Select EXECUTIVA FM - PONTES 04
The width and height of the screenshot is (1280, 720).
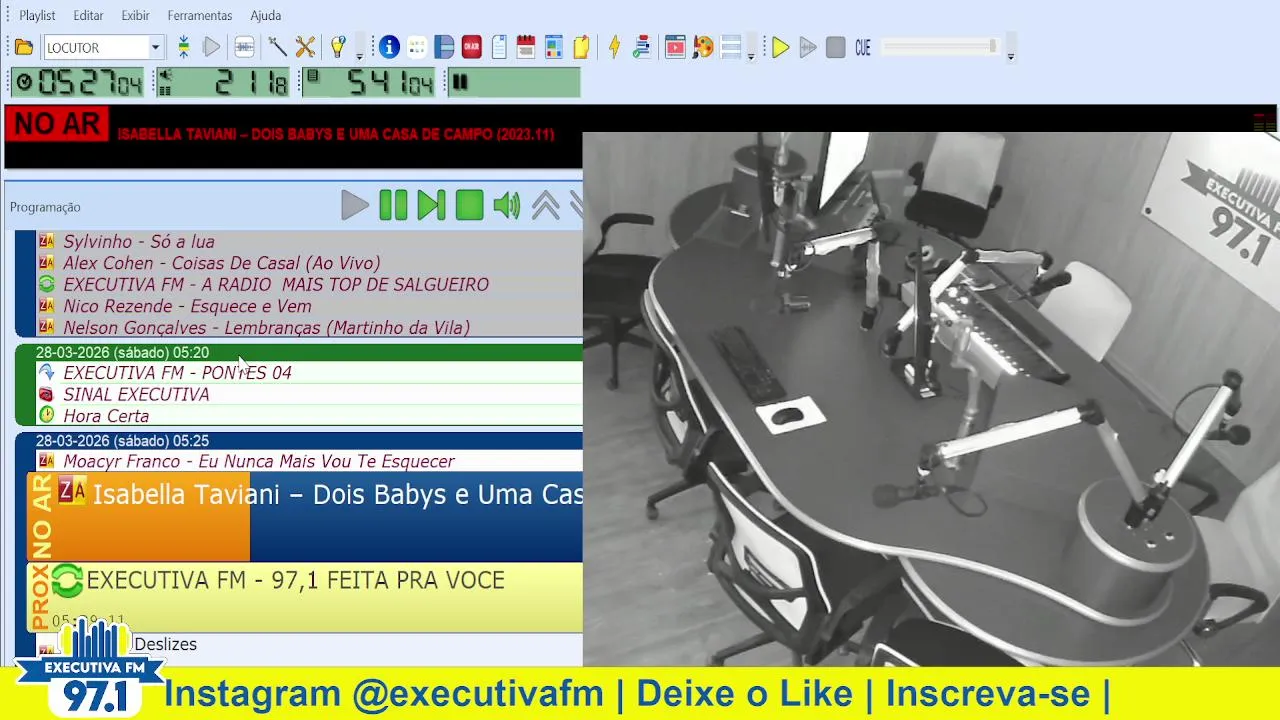pyautogui.click(x=309, y=372)
